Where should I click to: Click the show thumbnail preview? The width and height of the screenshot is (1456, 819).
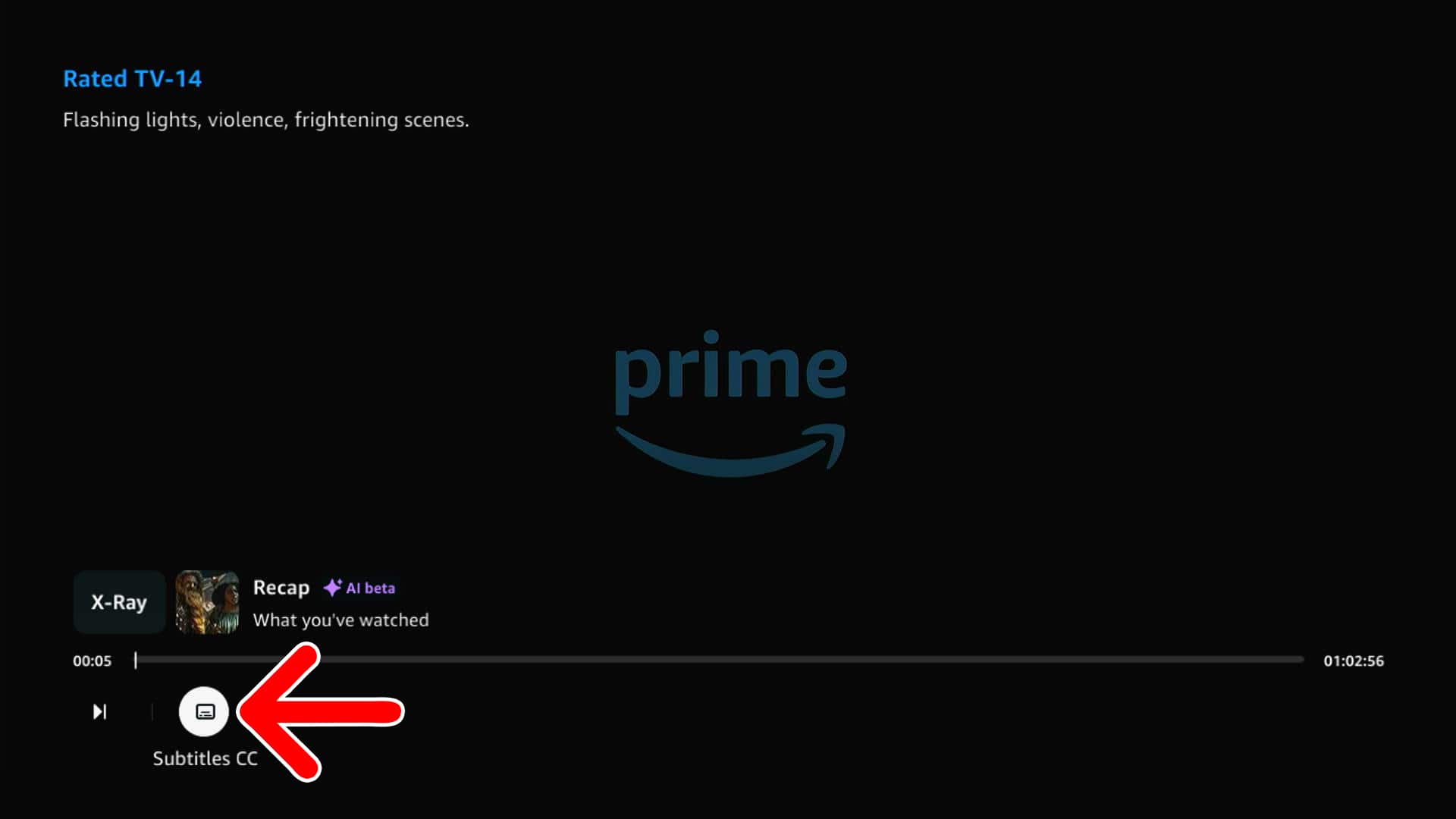pyautogui.click(x=206, y=602)
